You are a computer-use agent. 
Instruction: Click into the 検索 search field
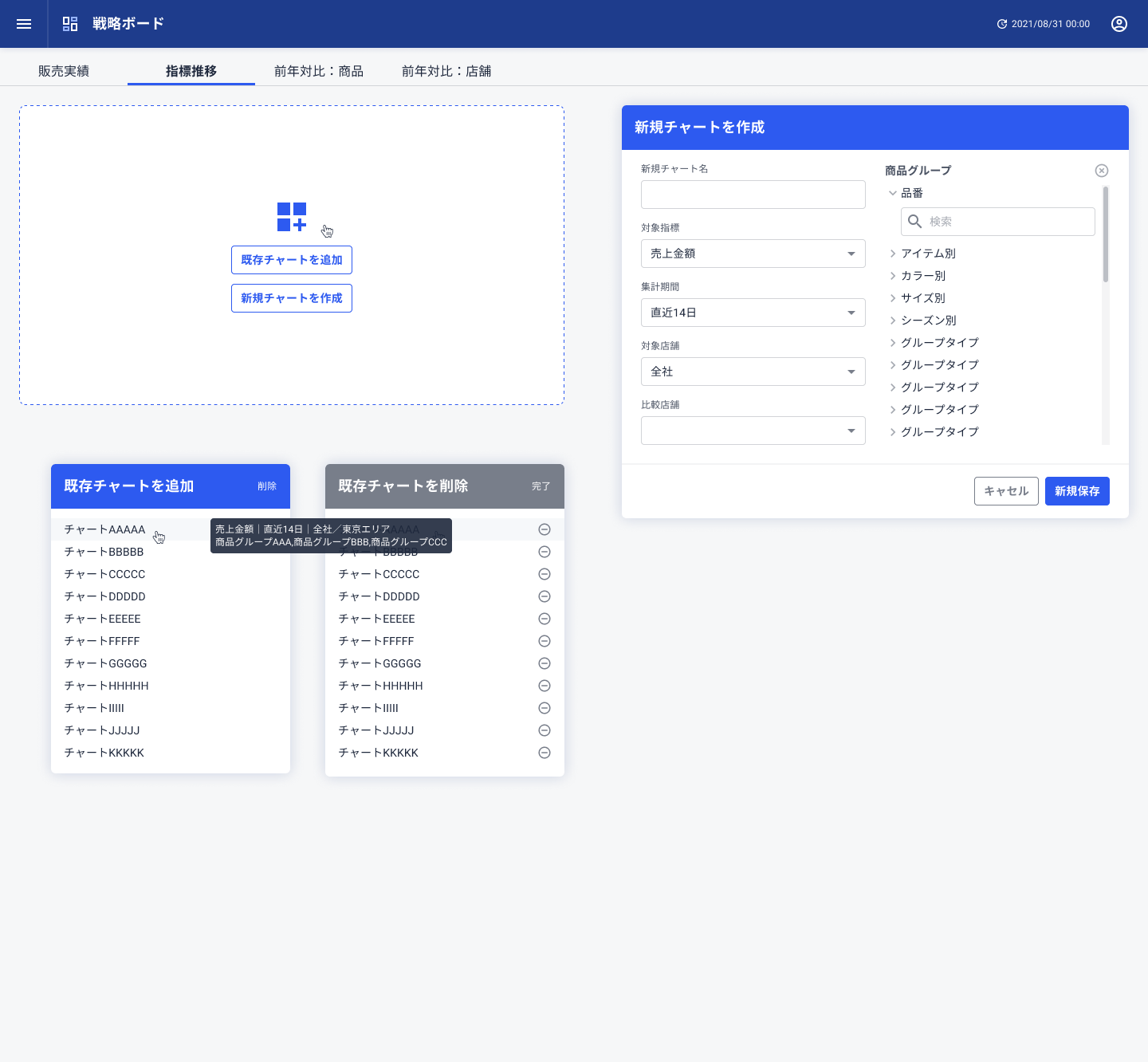pos(998,222)
